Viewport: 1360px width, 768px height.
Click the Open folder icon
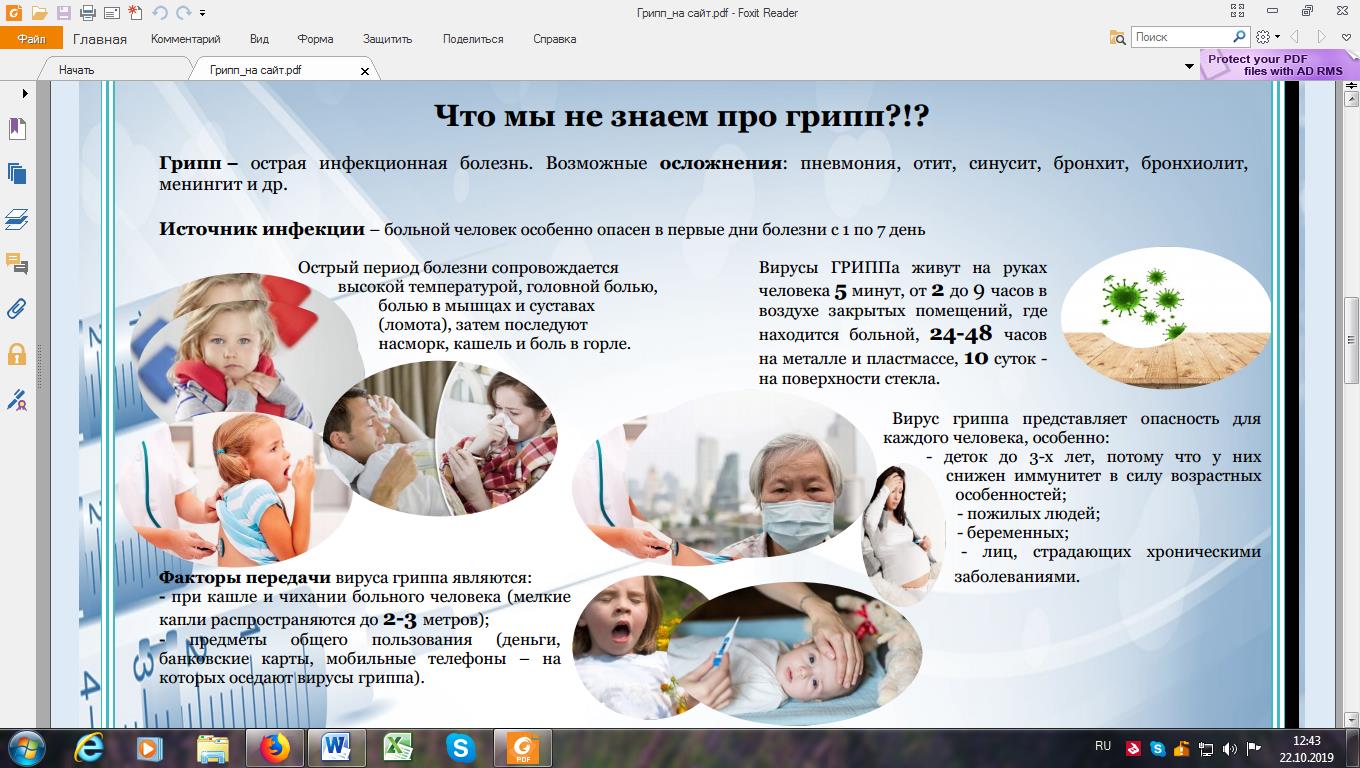coord(39,13)
